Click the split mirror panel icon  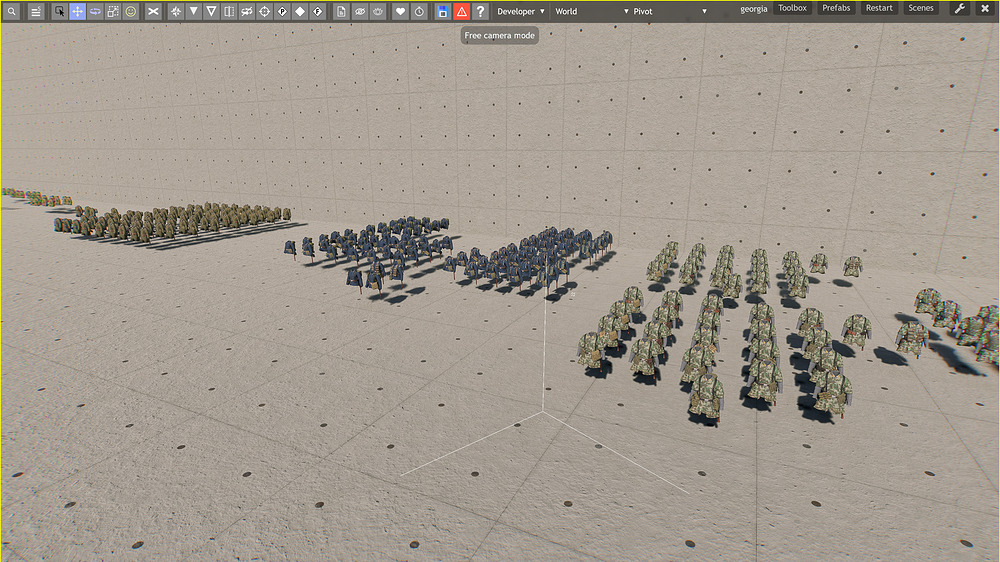tap(229, 11)
